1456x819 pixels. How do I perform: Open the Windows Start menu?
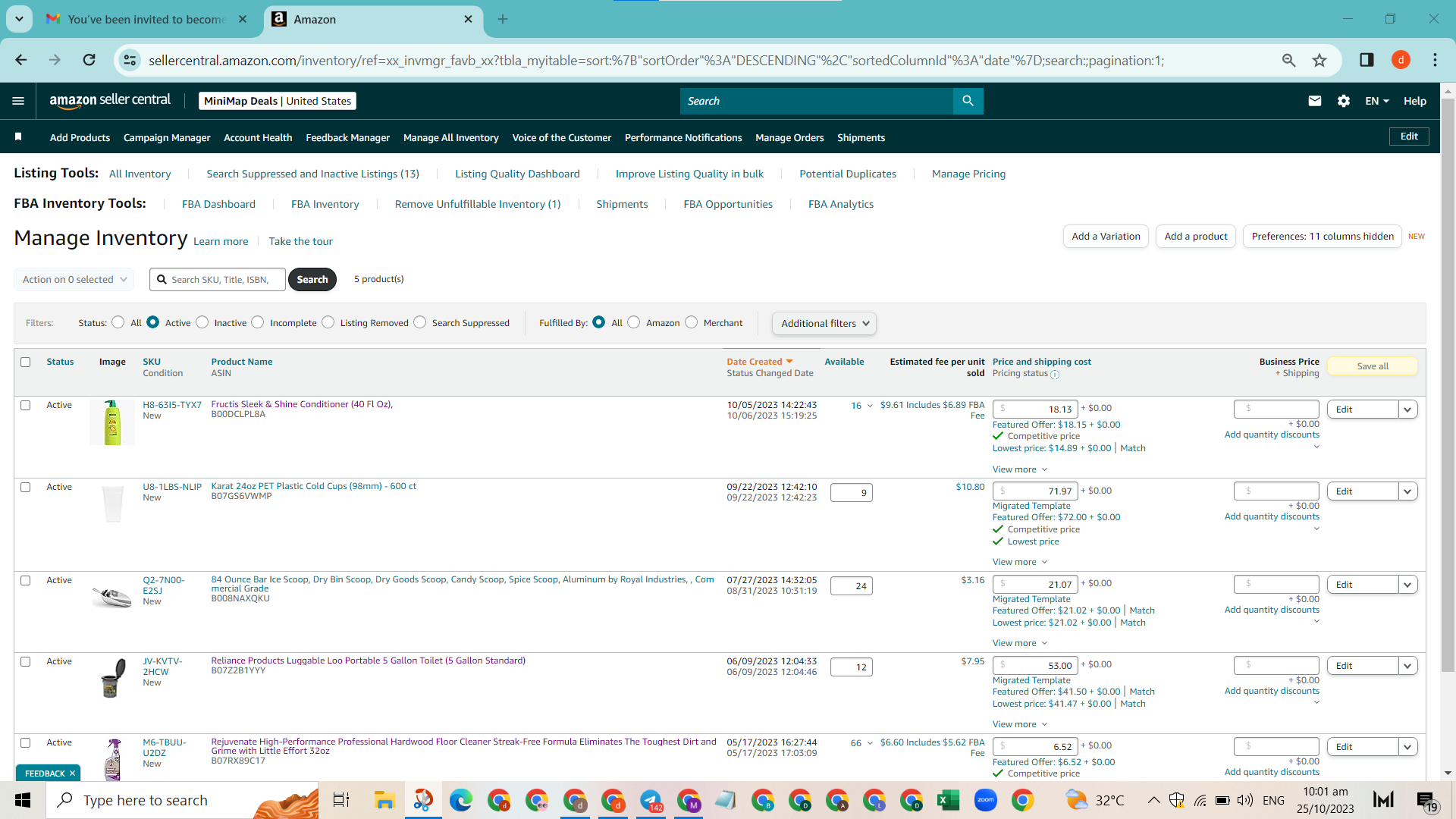[x=23, y=800]
